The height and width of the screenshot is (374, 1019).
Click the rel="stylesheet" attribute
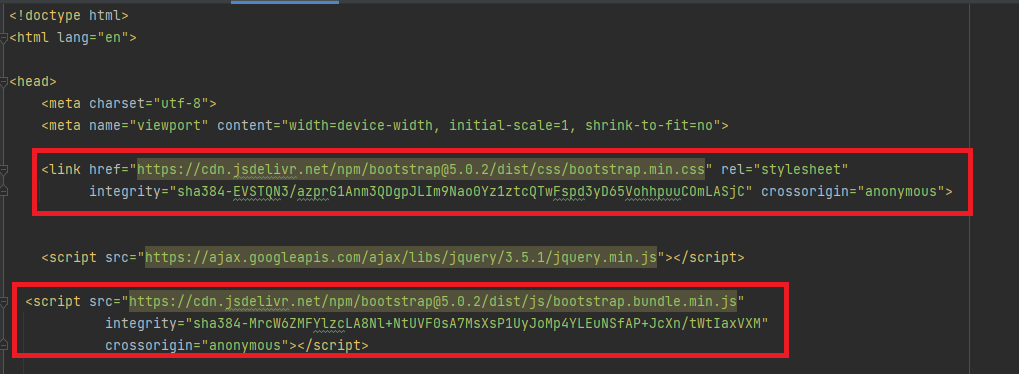(785, 170)
